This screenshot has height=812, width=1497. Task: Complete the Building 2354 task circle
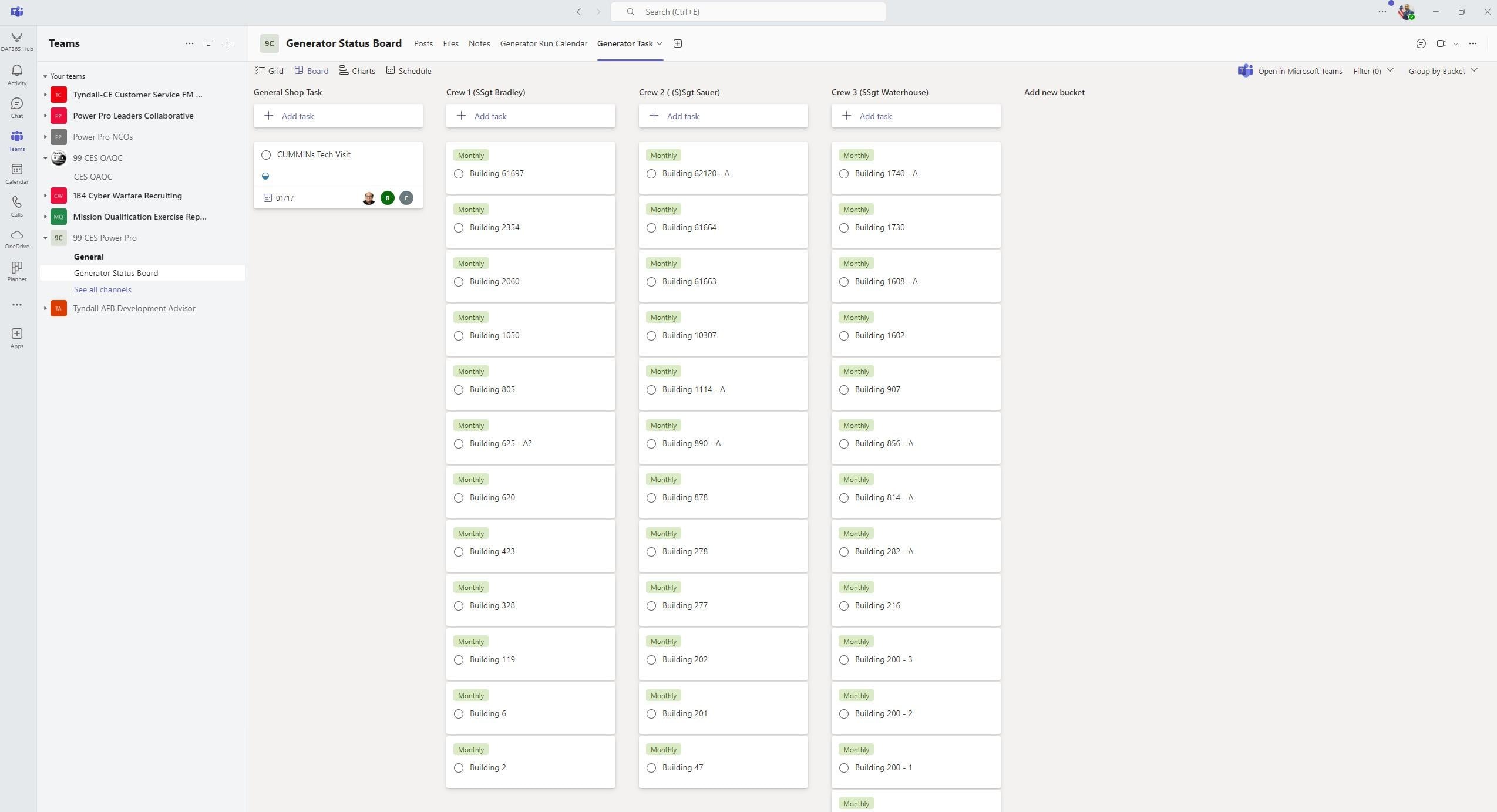[459, 228]
